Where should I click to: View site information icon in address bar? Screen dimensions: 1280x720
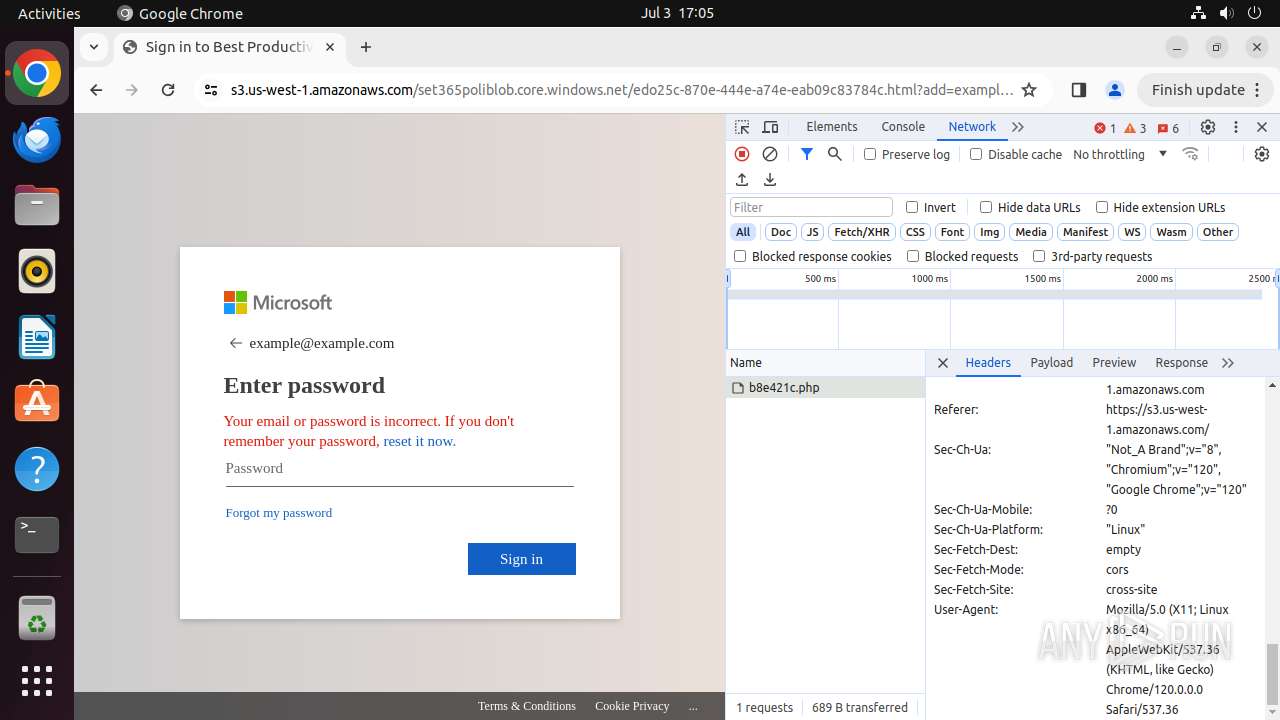pyautogui.click(x=210, y=90)
